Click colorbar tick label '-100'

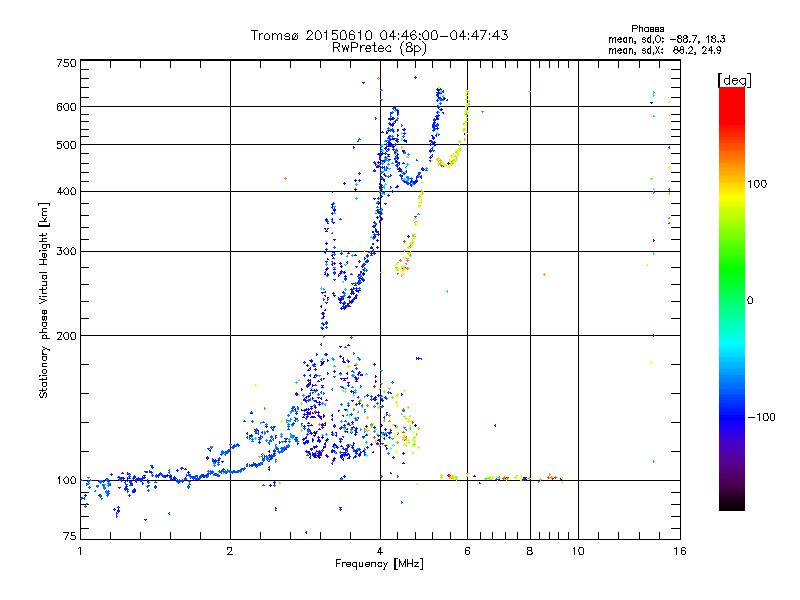(761, 417)
